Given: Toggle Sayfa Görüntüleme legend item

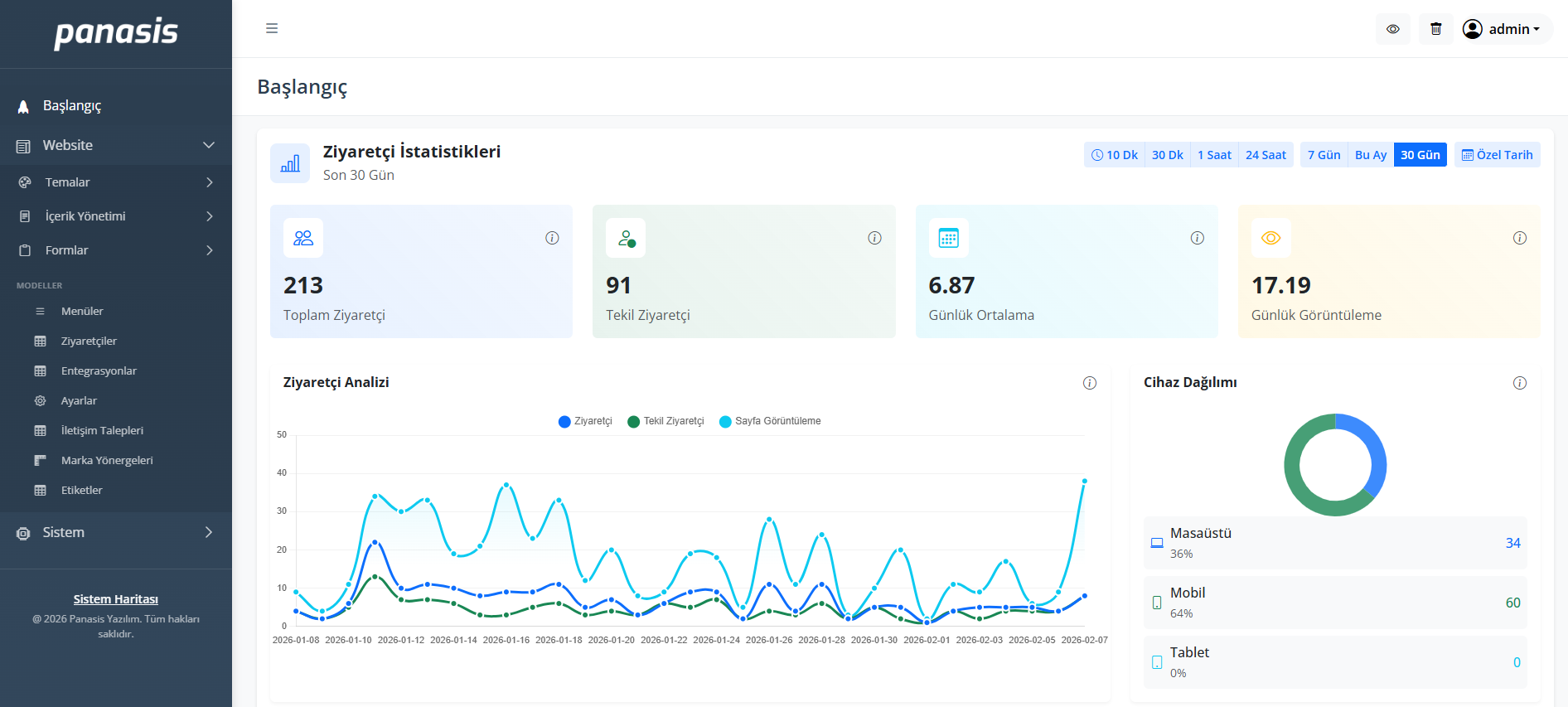Looking at the screenshot, I should tap(770, 421).
